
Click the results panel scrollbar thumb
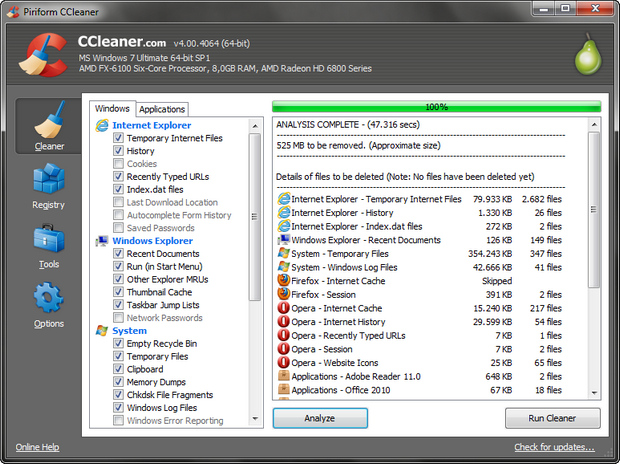[x=594, y=210]
